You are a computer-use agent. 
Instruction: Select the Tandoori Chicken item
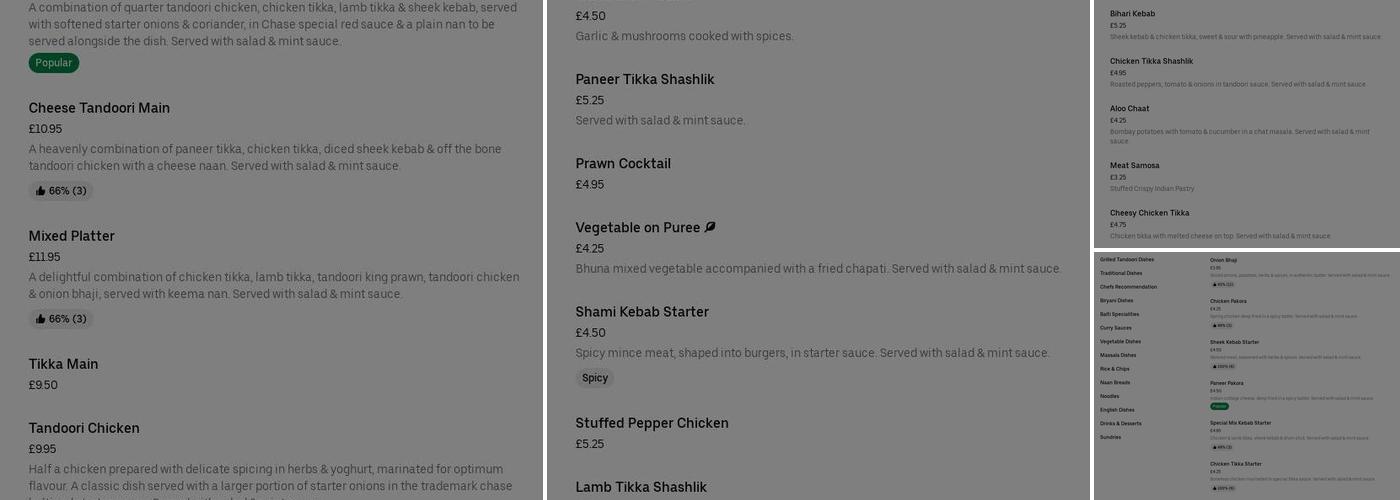coord(84,429)
